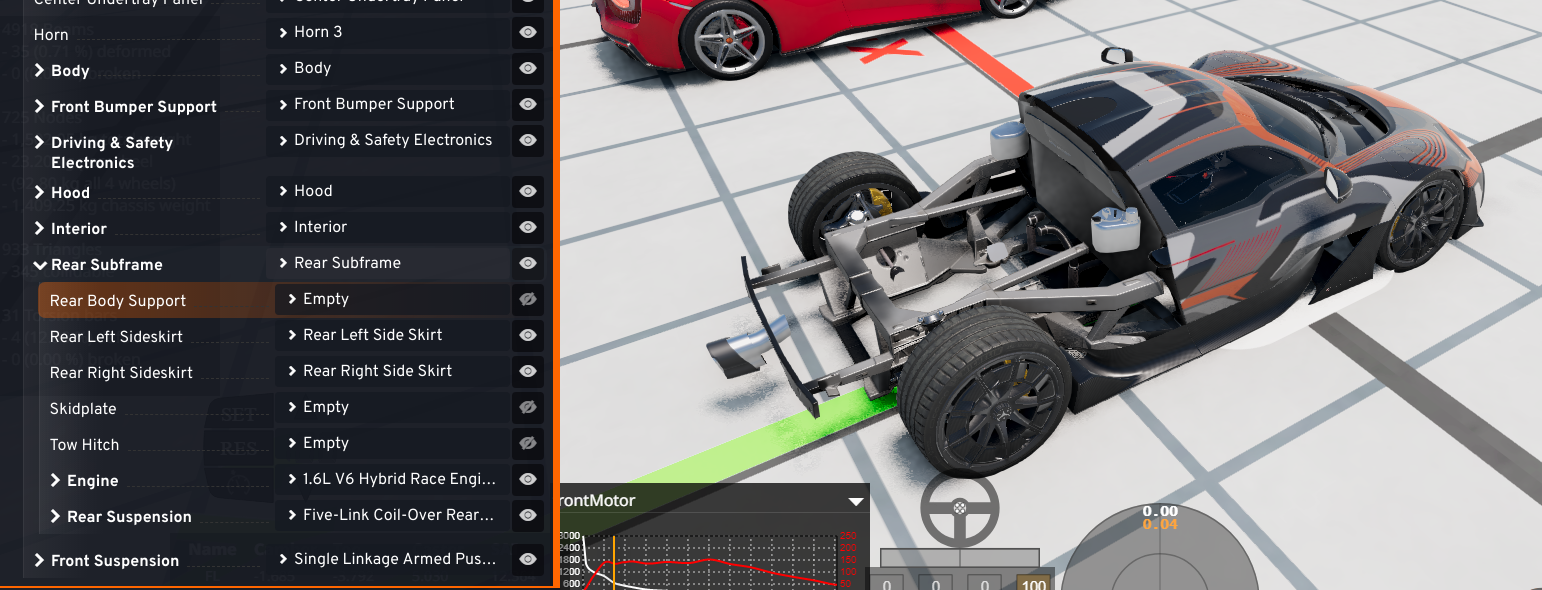Expand the Interior category
Viewport: 1542px width, 590px height.
40,229
